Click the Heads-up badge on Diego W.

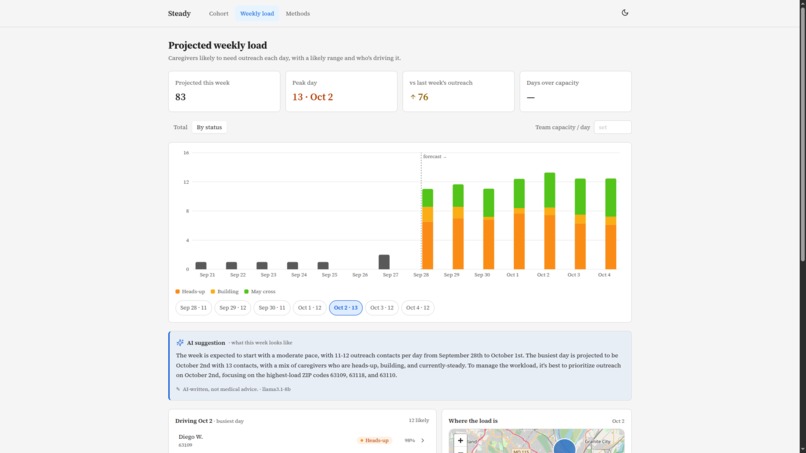[374, 441]
